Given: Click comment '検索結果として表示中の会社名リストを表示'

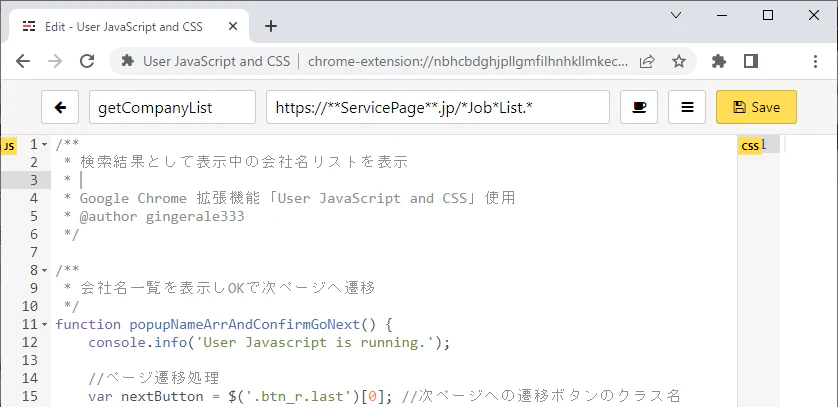Looking at the screenshot, I should click(244, 162).
